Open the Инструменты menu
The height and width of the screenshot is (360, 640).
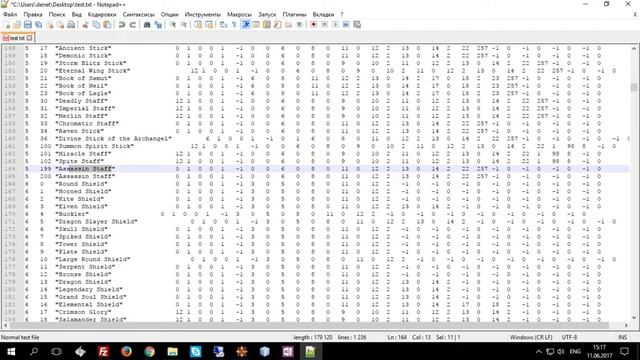tap(202, 14)
